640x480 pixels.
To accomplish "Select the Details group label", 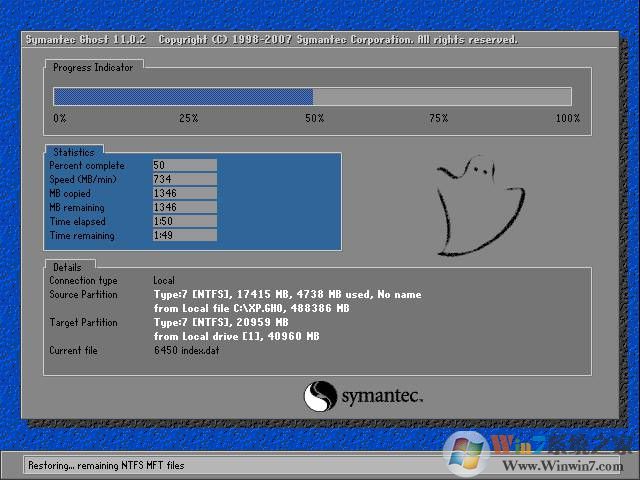I will (68, 267).
